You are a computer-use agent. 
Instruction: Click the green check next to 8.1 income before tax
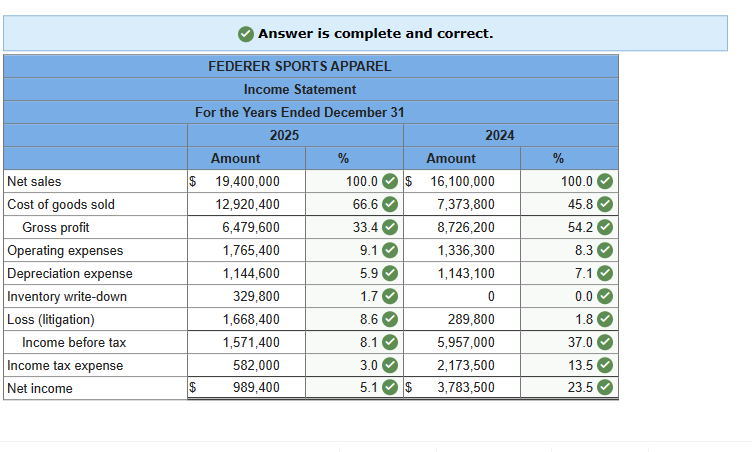[x=390, y=343]
